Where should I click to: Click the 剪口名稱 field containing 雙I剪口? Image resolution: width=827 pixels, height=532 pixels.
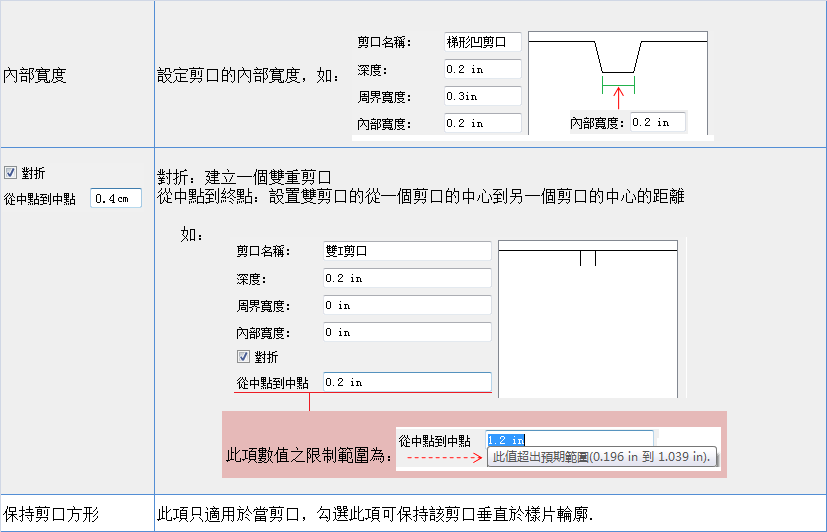click(406, 252)
